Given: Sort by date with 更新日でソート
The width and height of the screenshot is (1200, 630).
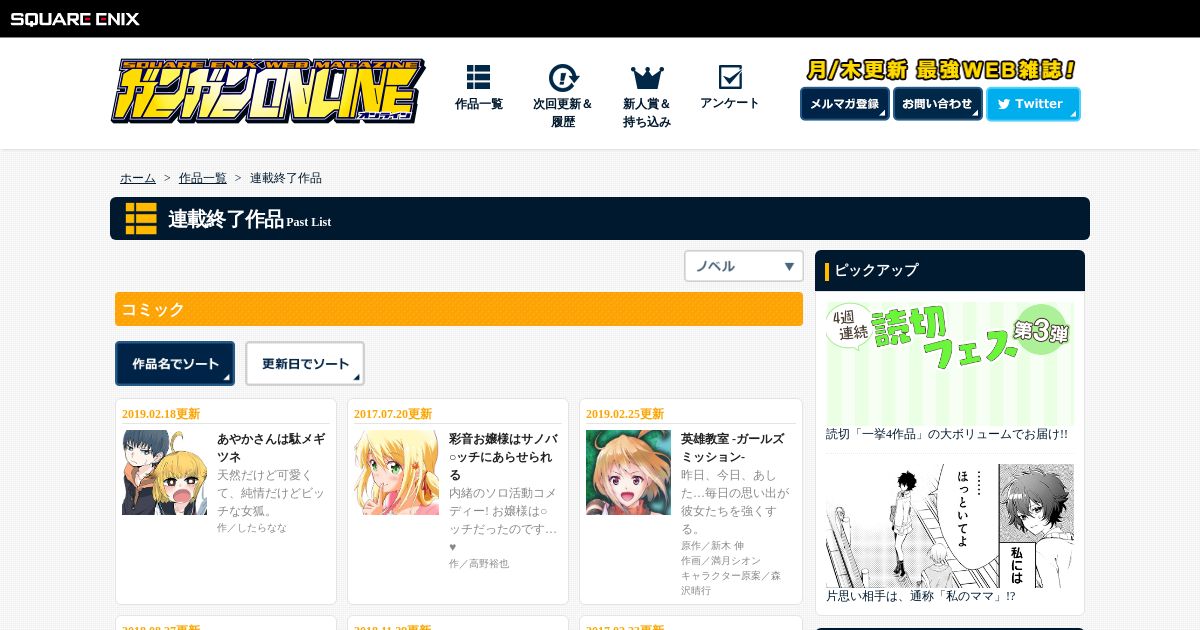Looking at the screenshot, I should tap(305, 364).
